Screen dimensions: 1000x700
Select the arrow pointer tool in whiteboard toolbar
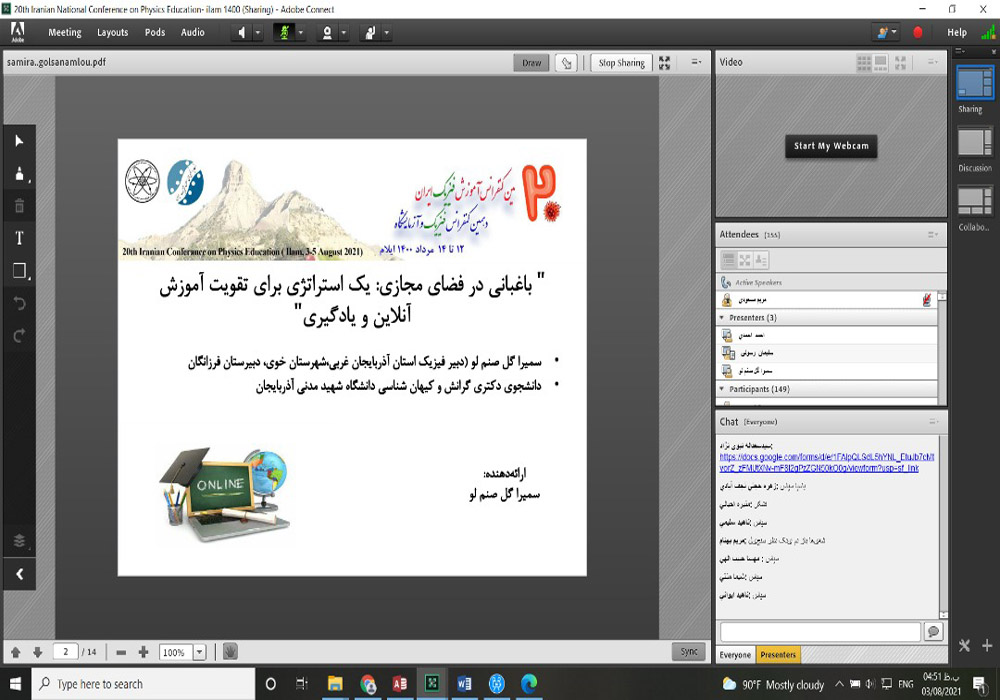tap(19, 141)
